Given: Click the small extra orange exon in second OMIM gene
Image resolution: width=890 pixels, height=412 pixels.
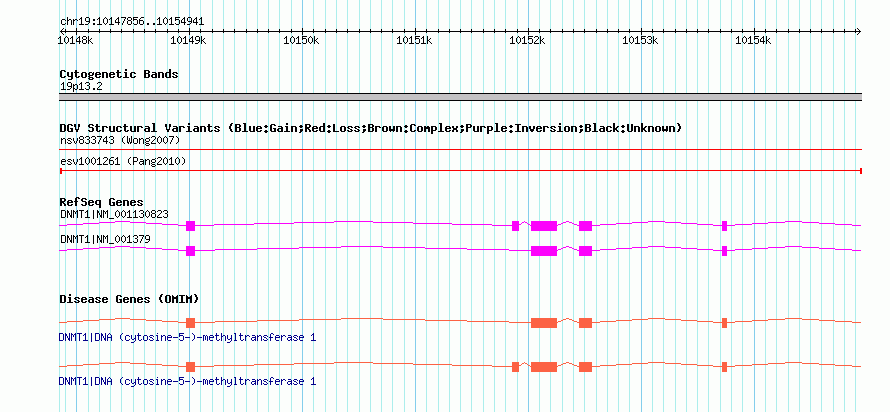Looking at the screenshot, I should [515, 367].
